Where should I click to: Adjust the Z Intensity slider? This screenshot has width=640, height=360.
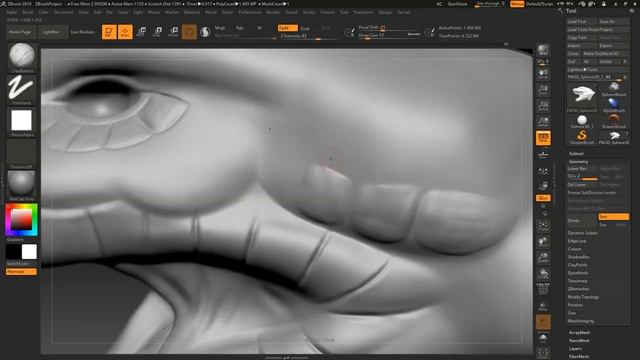point(309,36)
